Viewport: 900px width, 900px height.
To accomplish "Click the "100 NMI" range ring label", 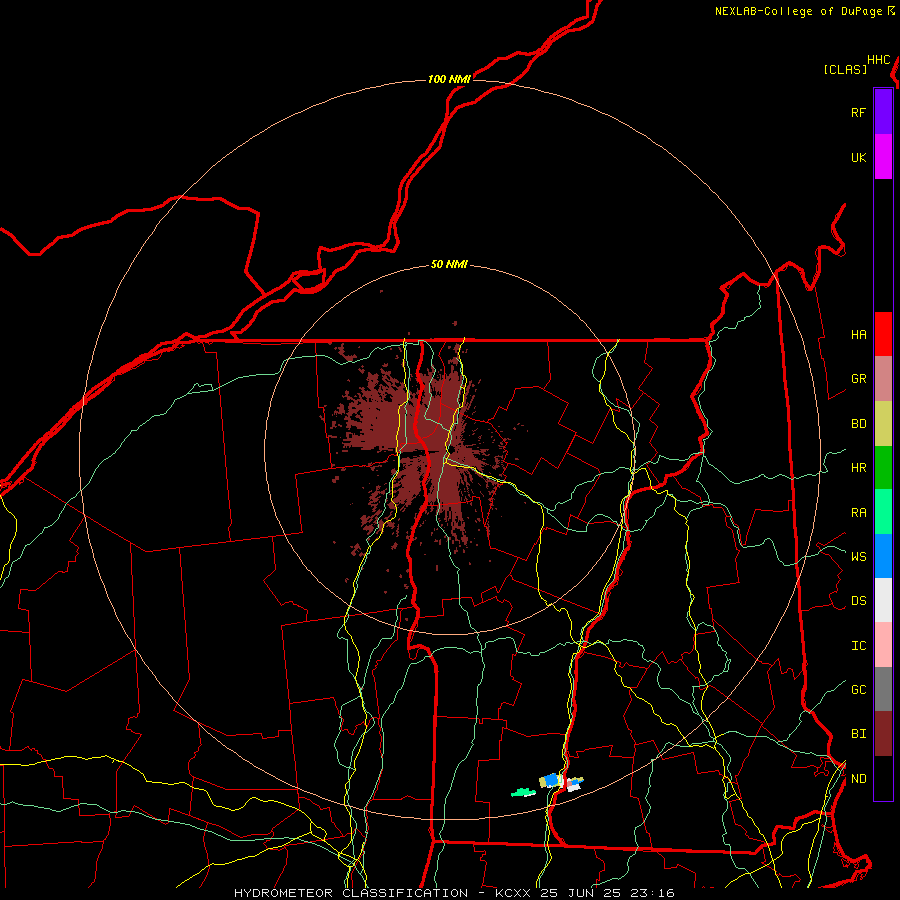I will 449,79.
